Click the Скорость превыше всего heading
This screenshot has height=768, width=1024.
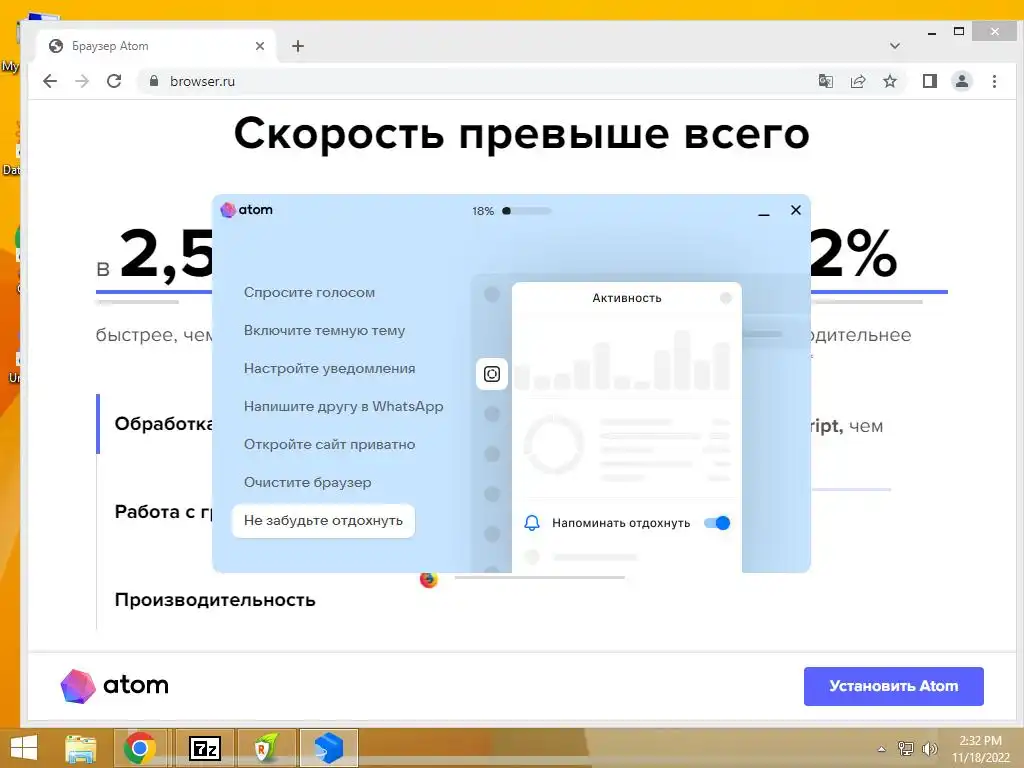click(521, 134)
